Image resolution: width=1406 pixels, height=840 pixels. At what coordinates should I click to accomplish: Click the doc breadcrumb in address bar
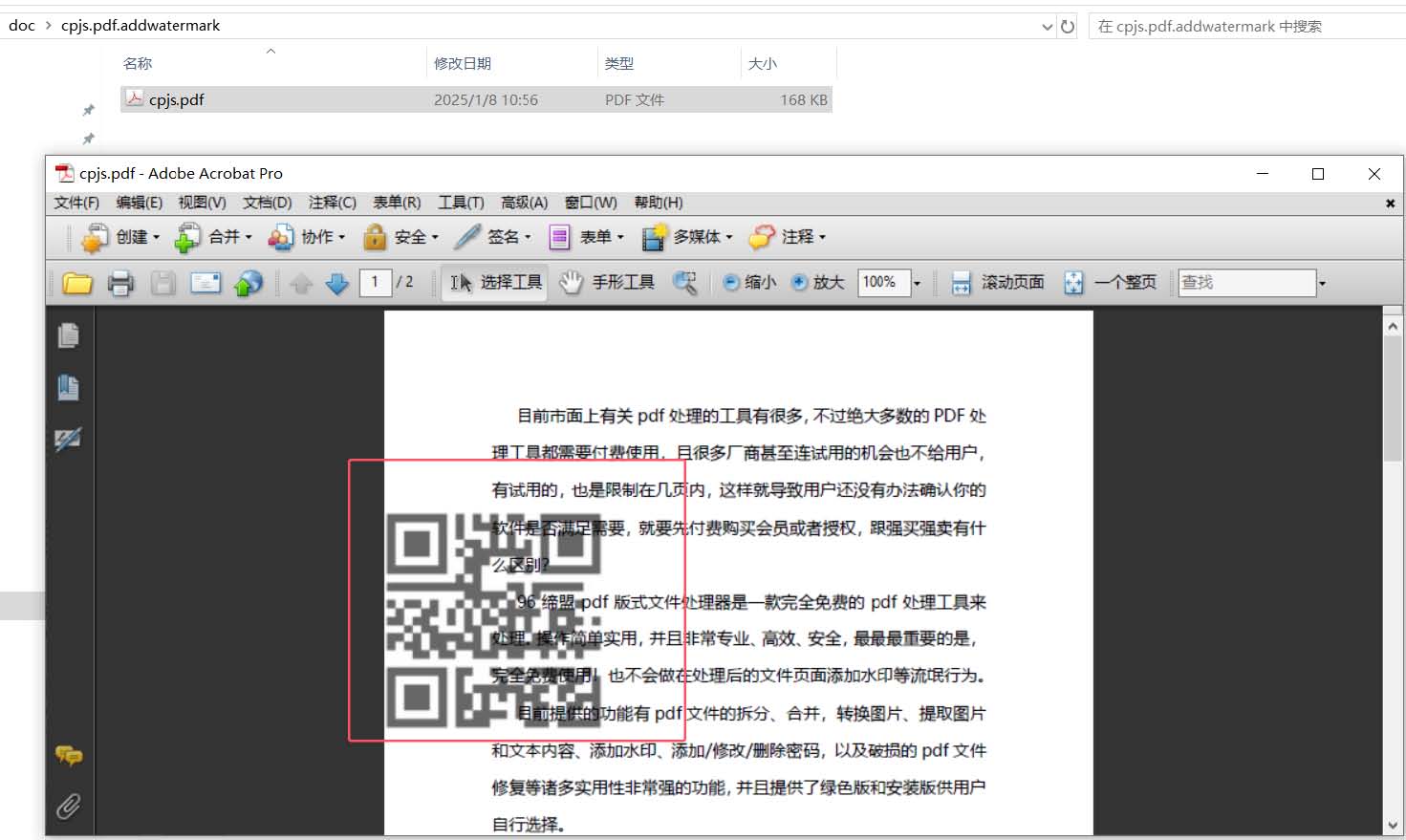pyautogui.click(x=21, y=25)
